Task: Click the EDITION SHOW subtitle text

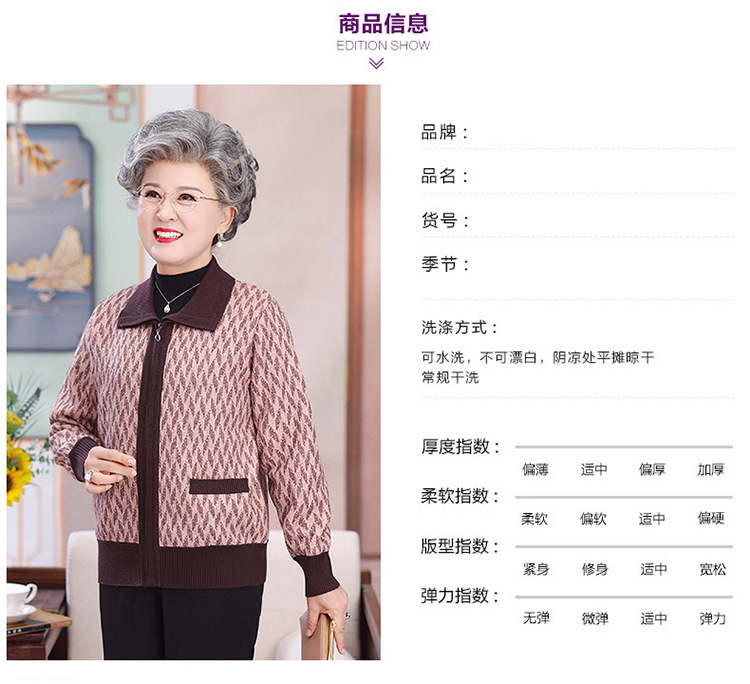Action: (383, 45)
